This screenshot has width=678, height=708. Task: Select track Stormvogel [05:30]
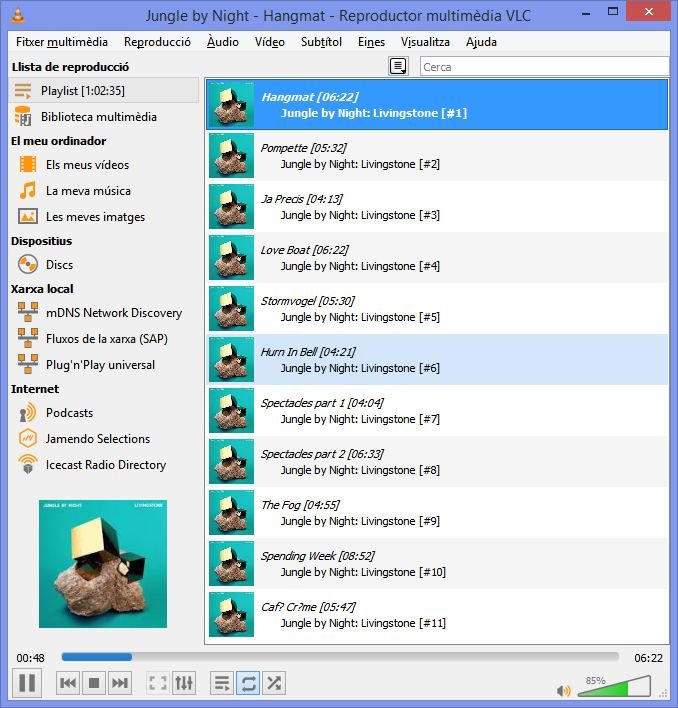pyautogui.click(x=437, y=309)
